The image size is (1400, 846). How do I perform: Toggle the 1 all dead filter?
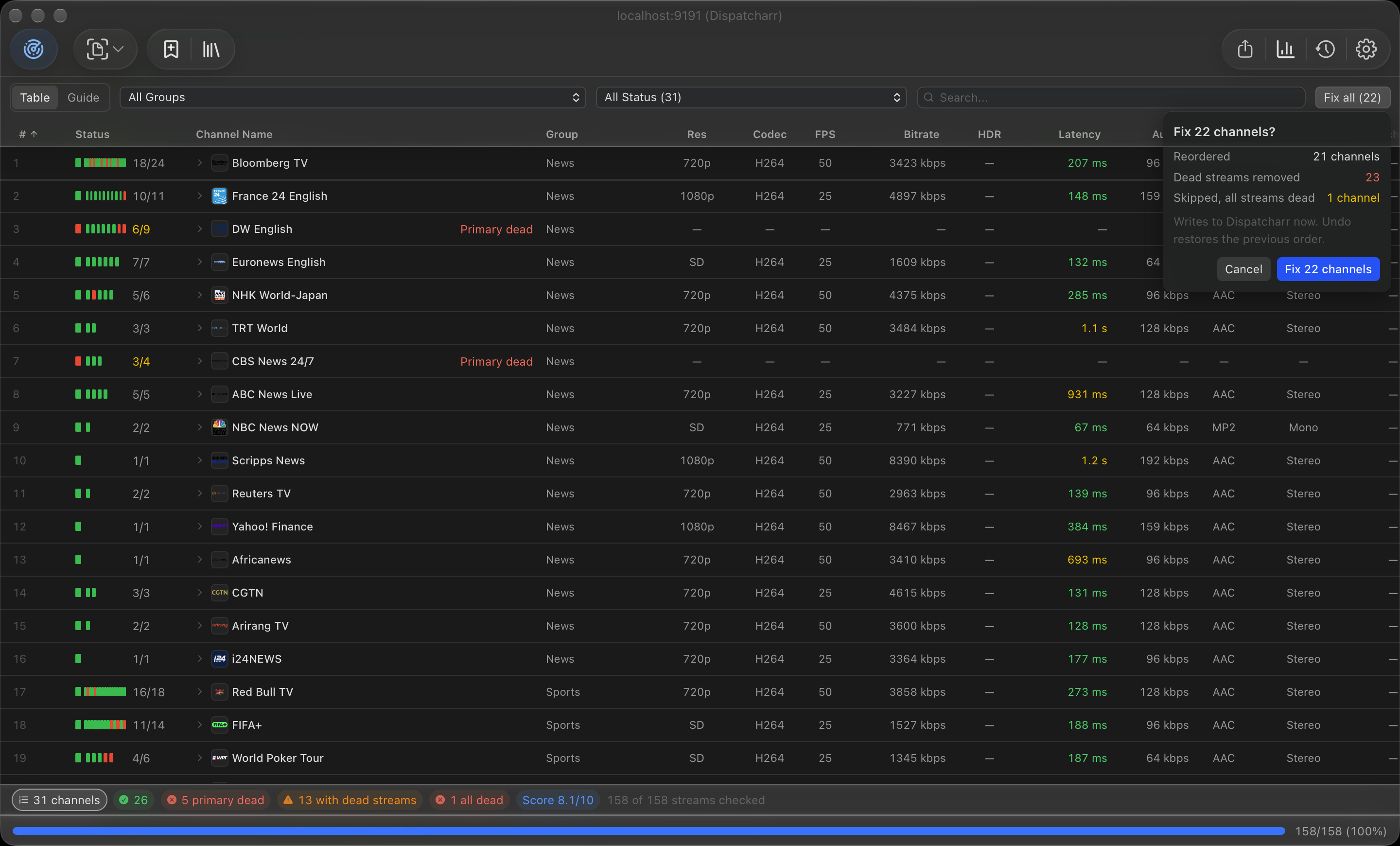(470, 800)
